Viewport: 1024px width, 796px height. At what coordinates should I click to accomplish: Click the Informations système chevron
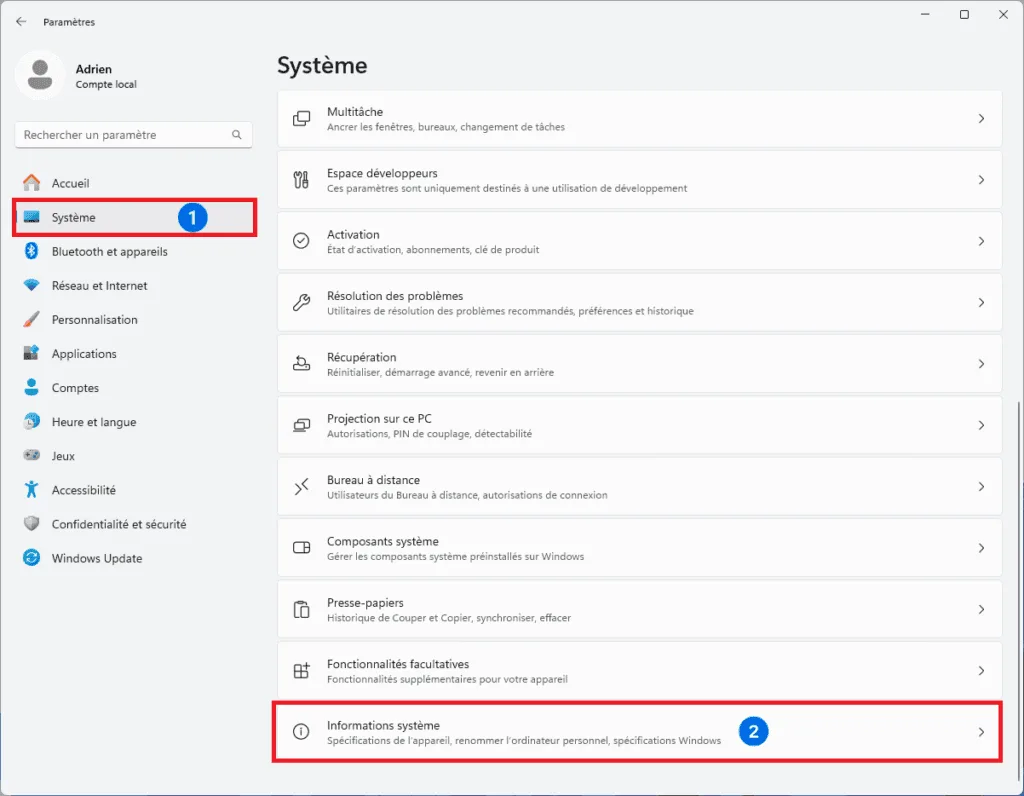(981, 733)
